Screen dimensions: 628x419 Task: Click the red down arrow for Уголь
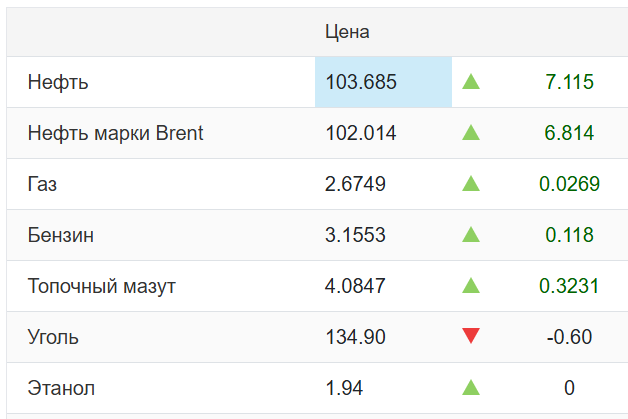point(471,337)
